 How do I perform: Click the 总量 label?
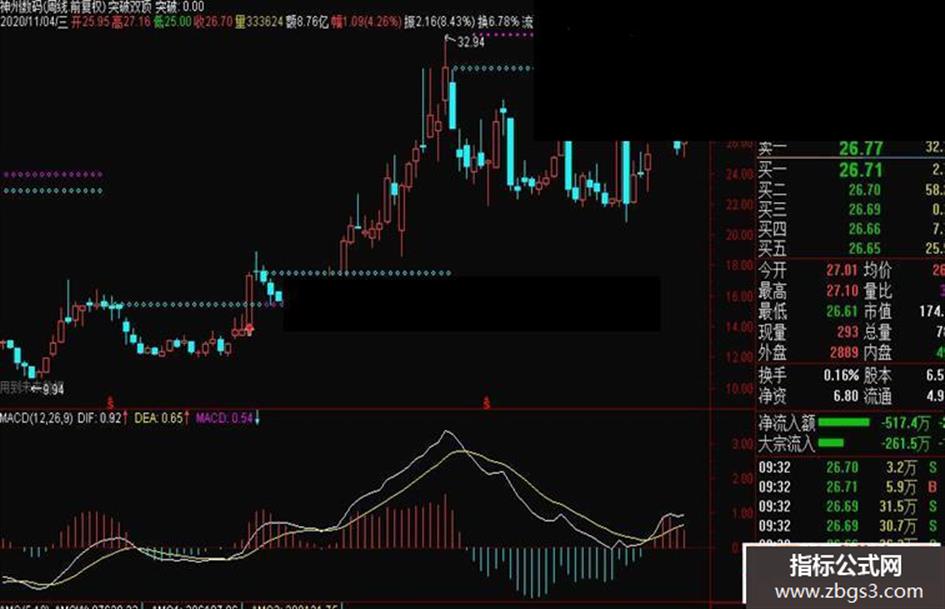coord(878,332)
